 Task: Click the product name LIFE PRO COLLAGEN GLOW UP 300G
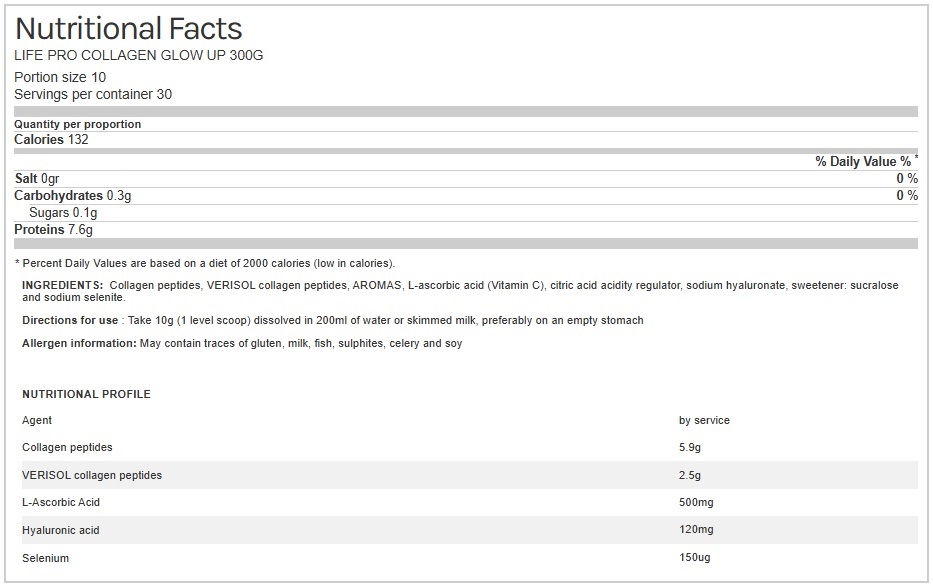pyautogui.click(x=139, y=55)
